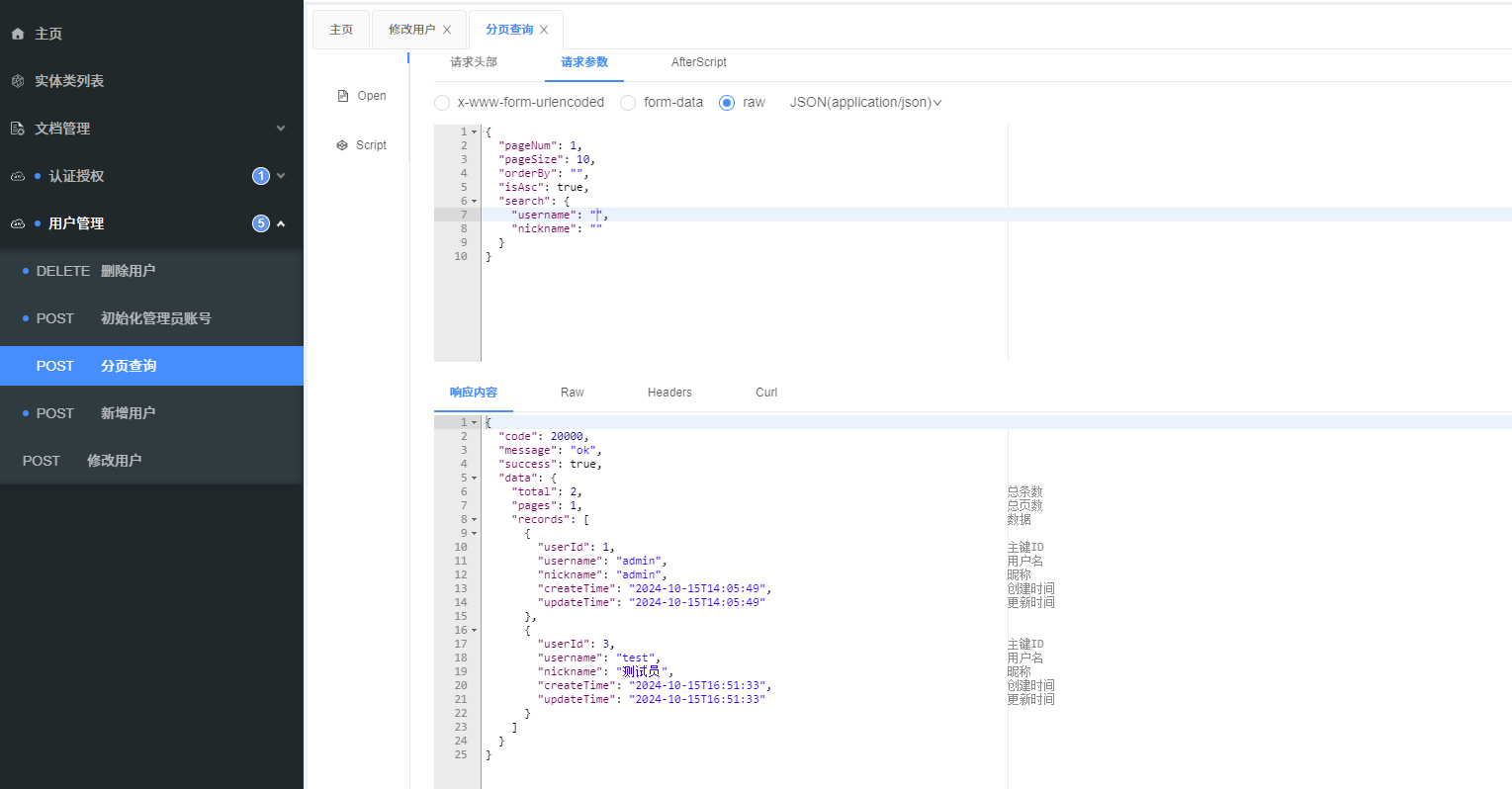Close the 分页查询 tab
This screenshot has height=789, width=1512.
coord(544,30)
